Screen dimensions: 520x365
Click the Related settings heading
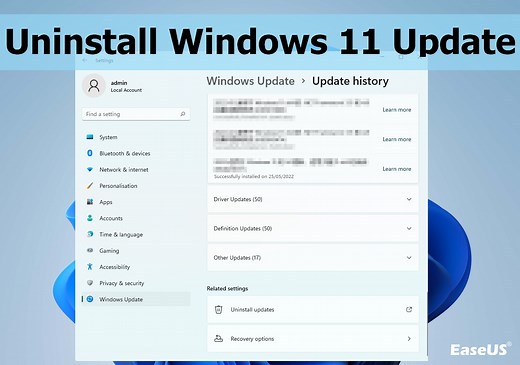pyautogui.click(x=227, y=288)
